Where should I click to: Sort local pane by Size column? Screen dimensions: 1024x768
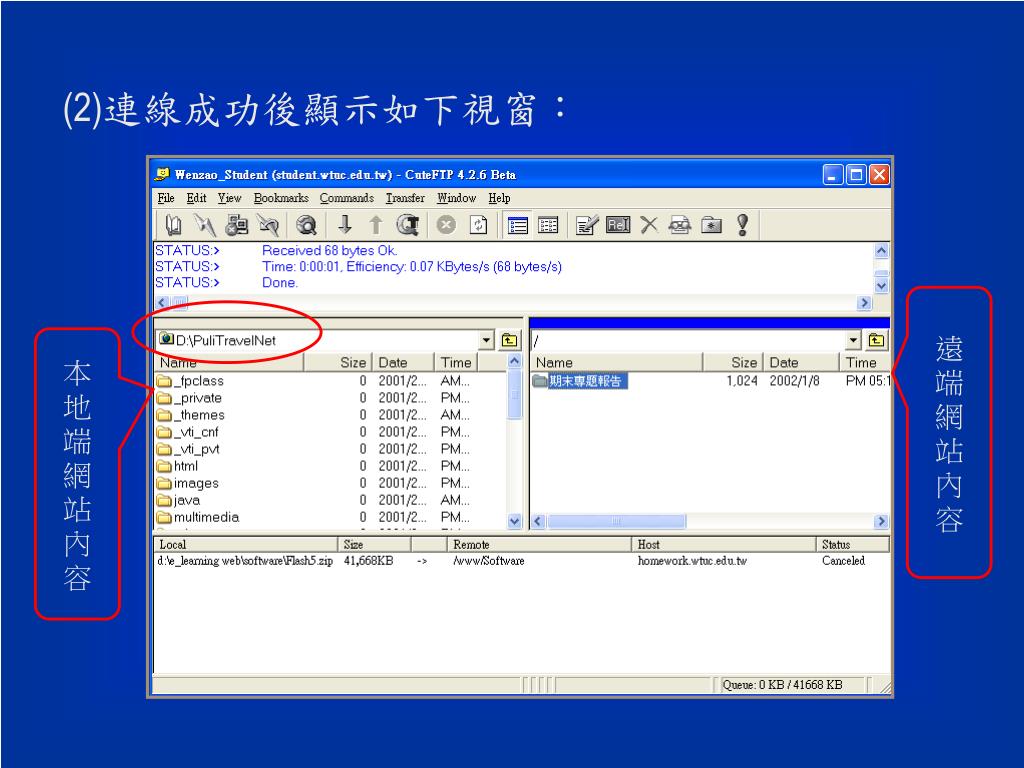pos(338,362)
